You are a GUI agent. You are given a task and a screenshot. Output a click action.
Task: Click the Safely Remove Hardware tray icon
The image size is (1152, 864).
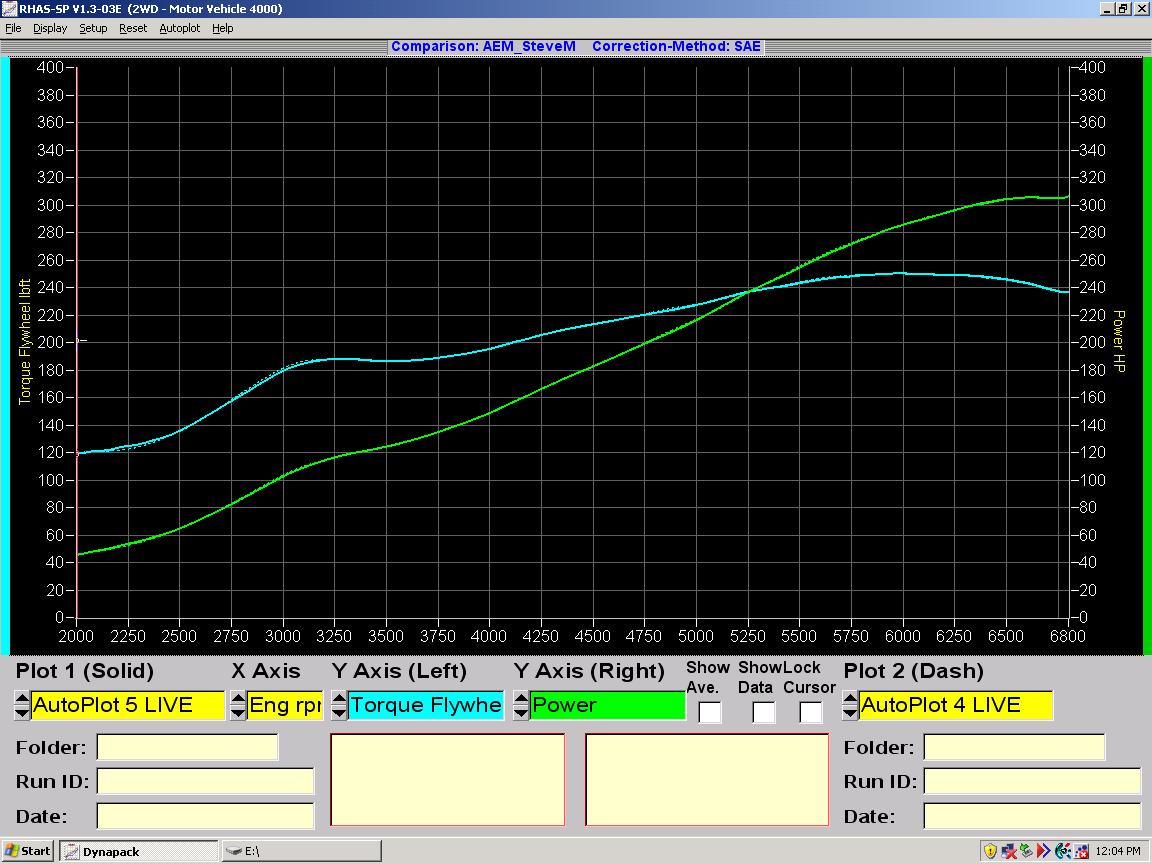click(1026, 851)
